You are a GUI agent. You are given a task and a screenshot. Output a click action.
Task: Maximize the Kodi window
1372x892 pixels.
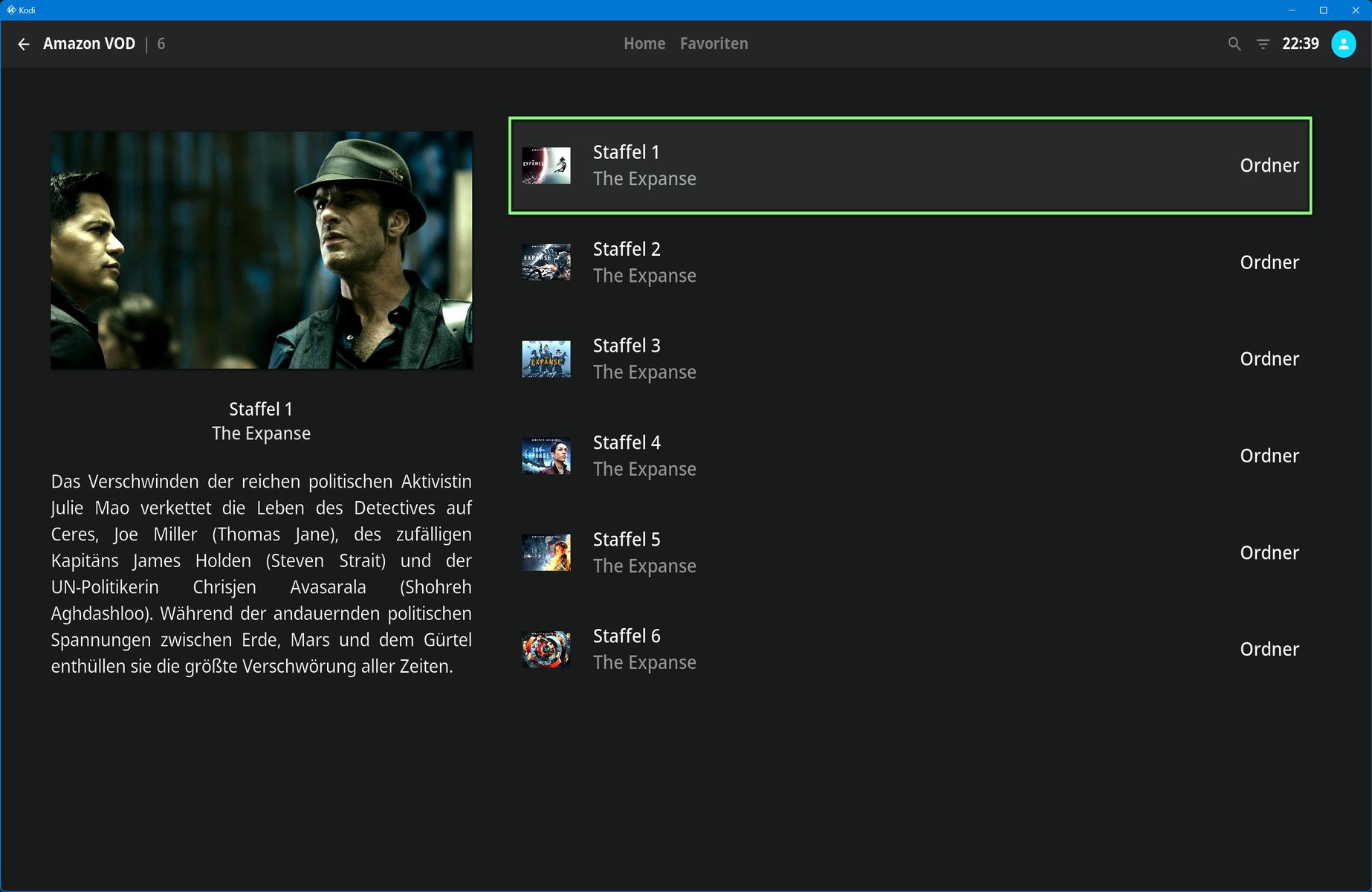click(x=1324, y=10)
